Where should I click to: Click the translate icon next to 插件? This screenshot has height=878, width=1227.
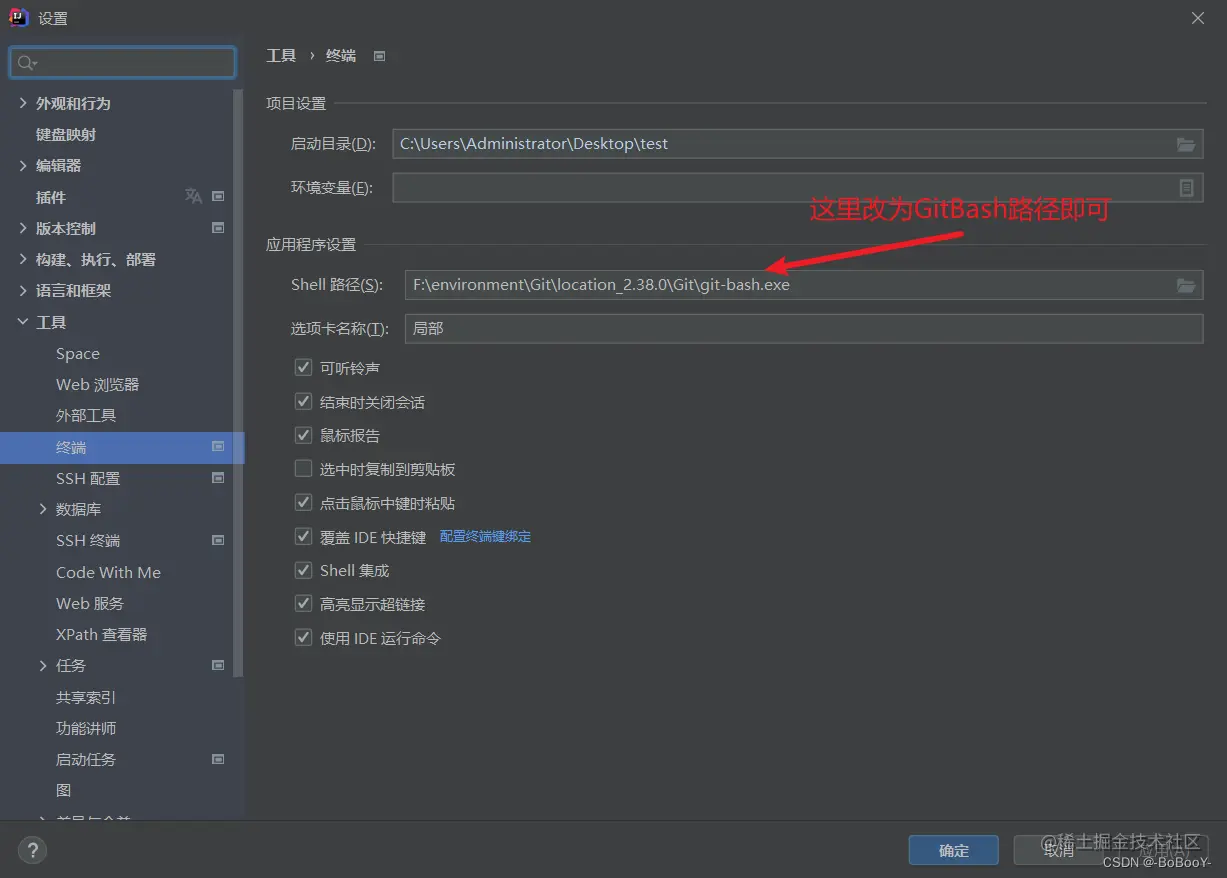pos(194,197)
